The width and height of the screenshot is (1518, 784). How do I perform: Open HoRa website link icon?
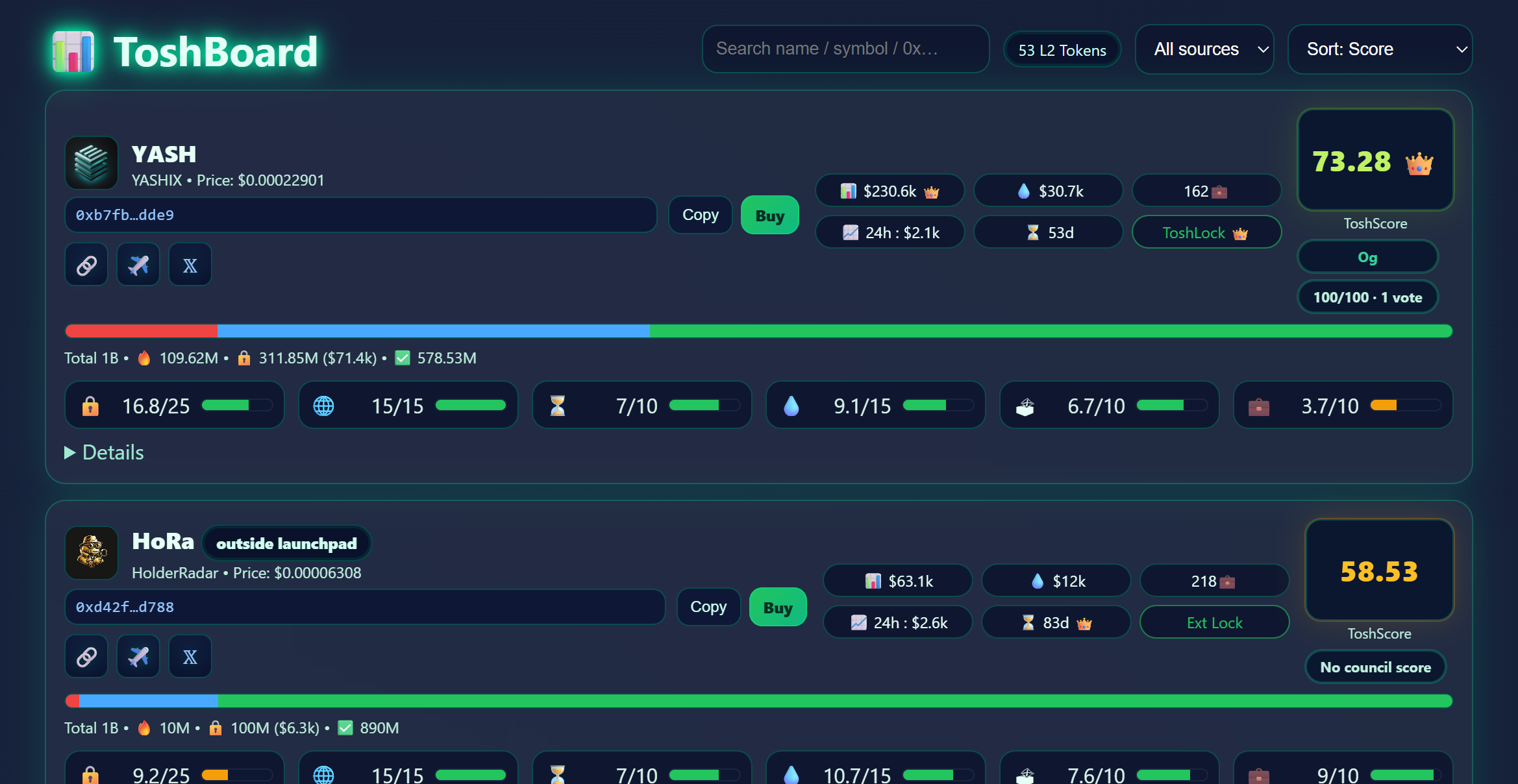[86, 657]
